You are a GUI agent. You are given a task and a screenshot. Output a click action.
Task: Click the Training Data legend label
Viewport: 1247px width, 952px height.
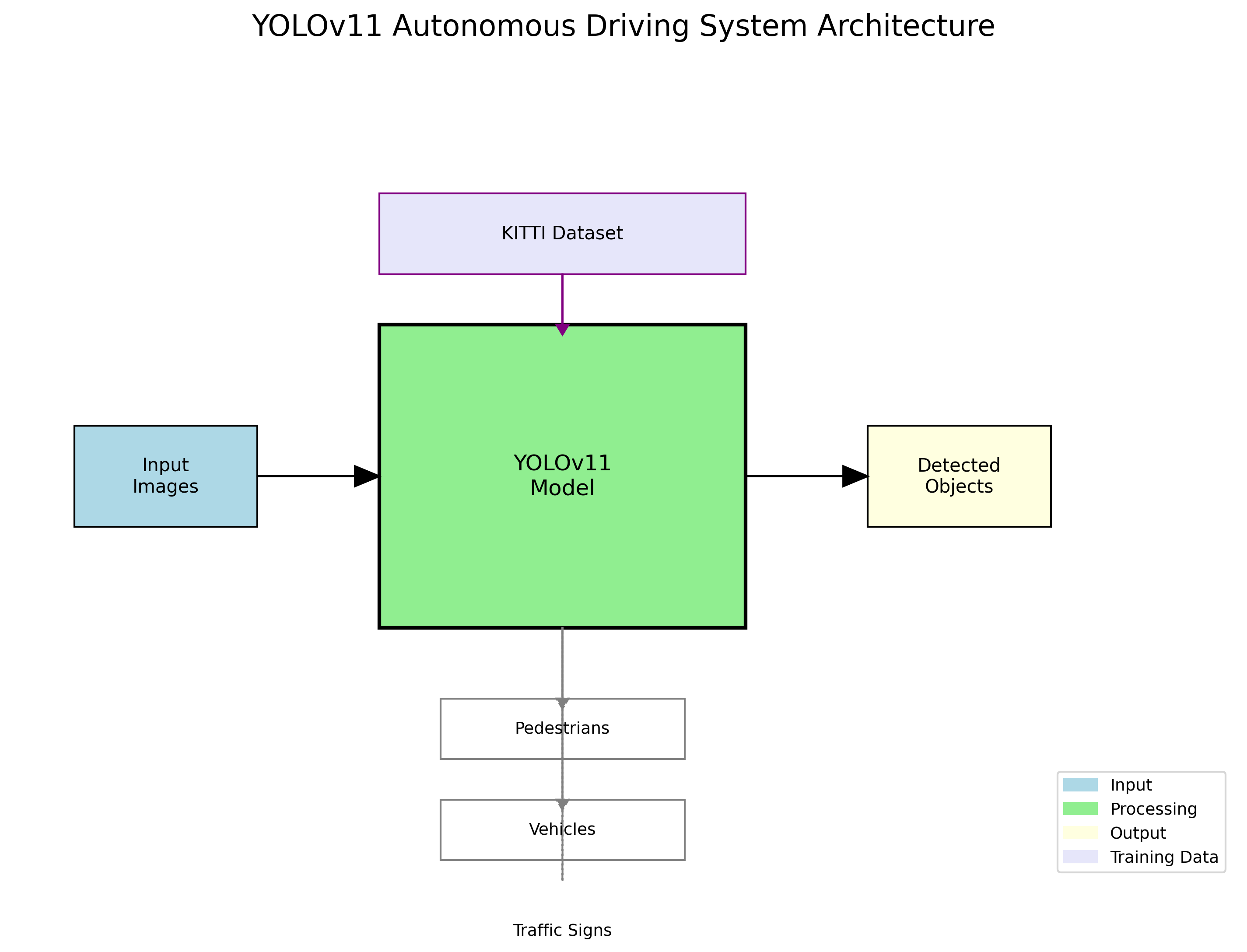point(1164,857)
